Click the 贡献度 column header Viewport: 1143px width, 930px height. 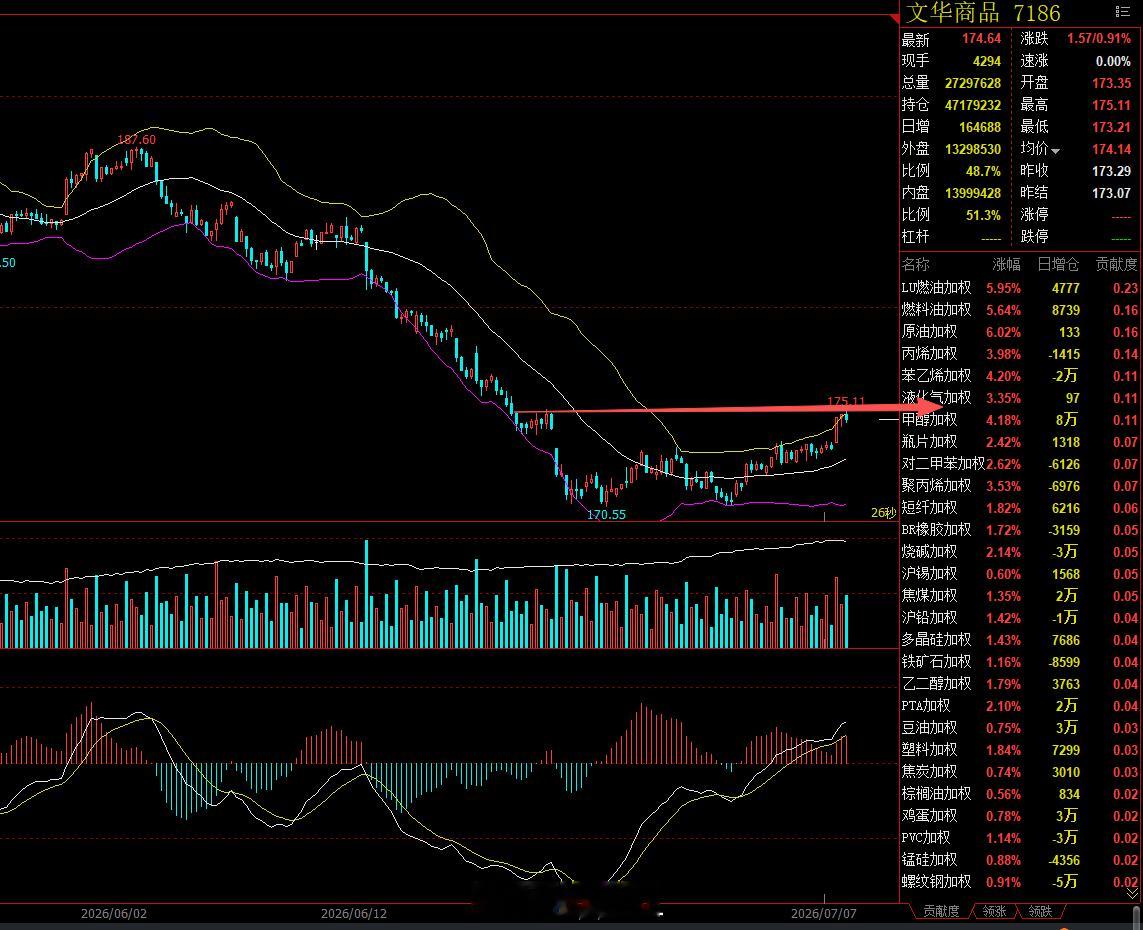1116,265
